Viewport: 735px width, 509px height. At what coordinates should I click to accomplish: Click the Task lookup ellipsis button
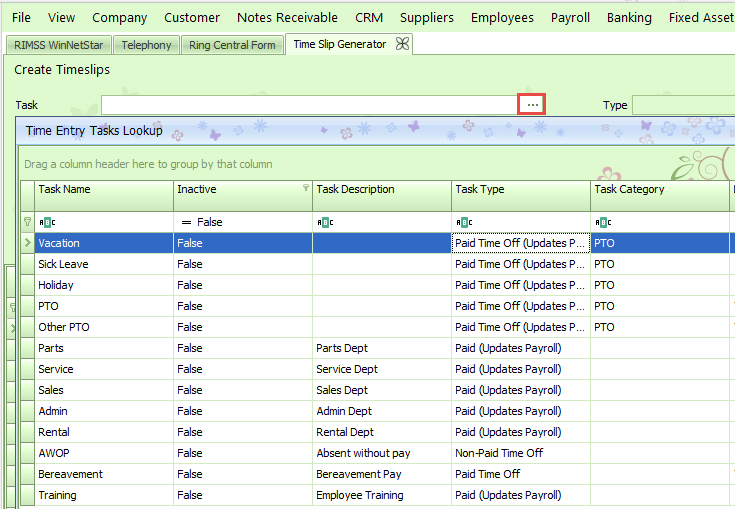pos(532,104)
